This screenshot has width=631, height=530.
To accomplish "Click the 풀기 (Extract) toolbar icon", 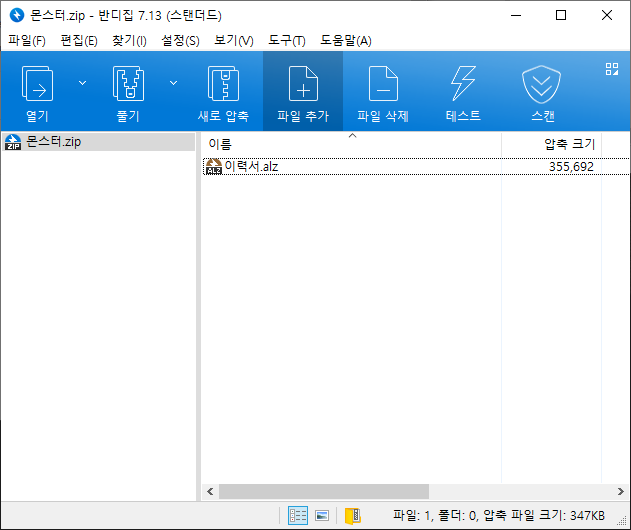I will pyautogui.click(x=129, y=91).
